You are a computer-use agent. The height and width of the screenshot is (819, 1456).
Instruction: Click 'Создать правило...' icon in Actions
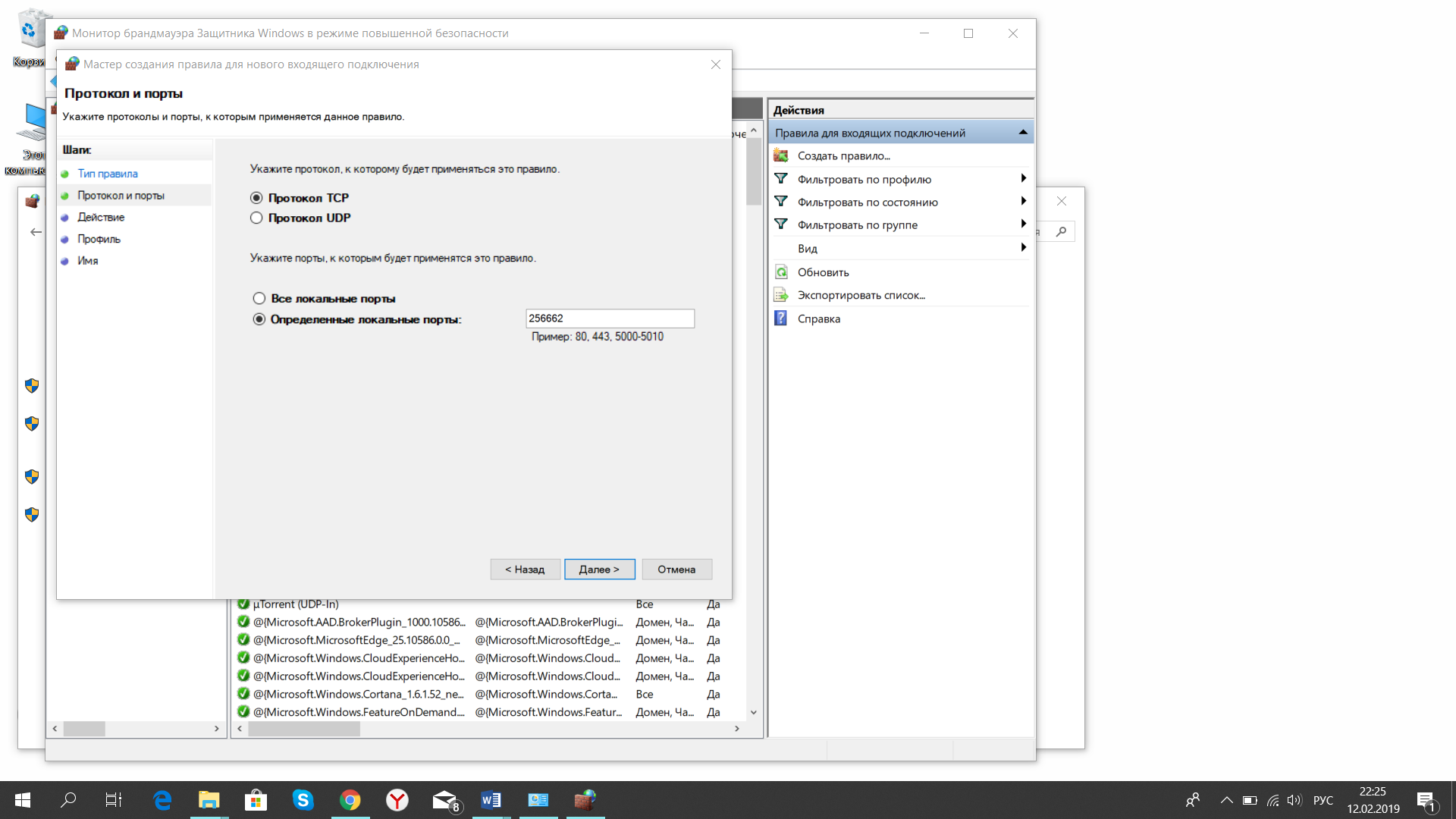pos(780,155)
